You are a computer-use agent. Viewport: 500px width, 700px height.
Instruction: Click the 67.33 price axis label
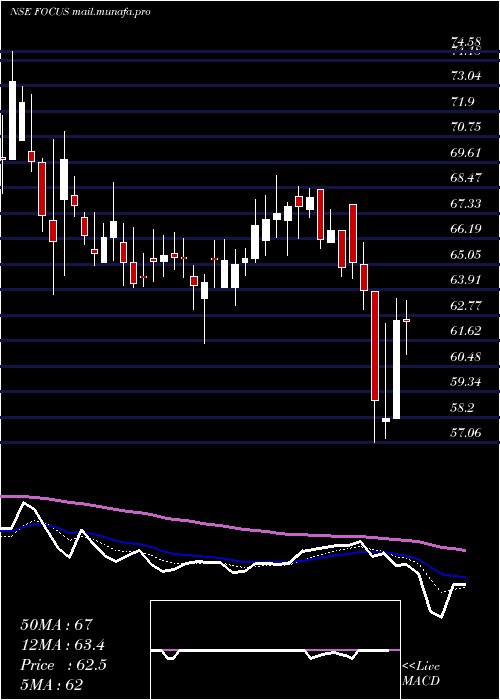click(466, 204)
